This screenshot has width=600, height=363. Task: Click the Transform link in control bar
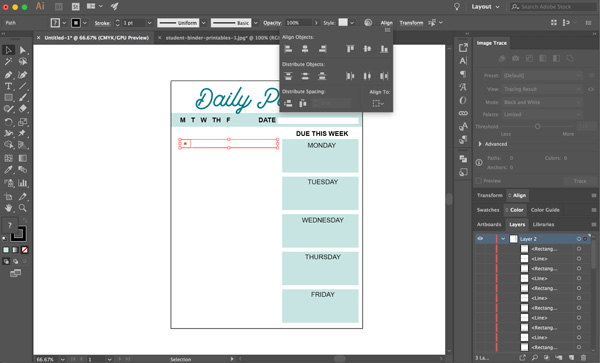tap(411, 23)
